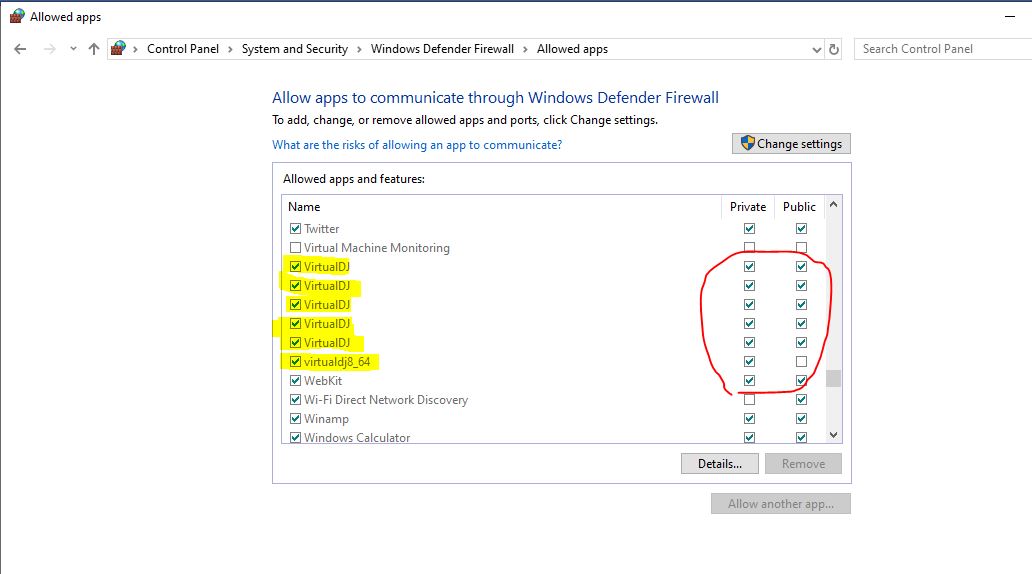
Task: Click the Private column header
Action: [x=748, y=207]
